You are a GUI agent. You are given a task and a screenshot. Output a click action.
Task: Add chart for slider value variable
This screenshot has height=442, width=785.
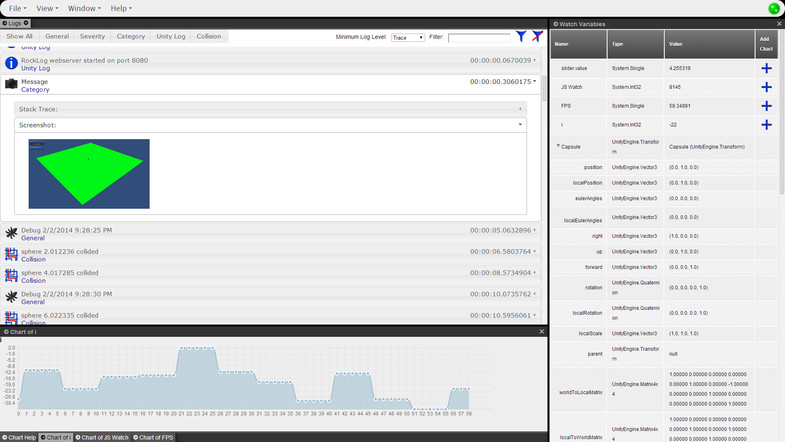tap(766, 68)
